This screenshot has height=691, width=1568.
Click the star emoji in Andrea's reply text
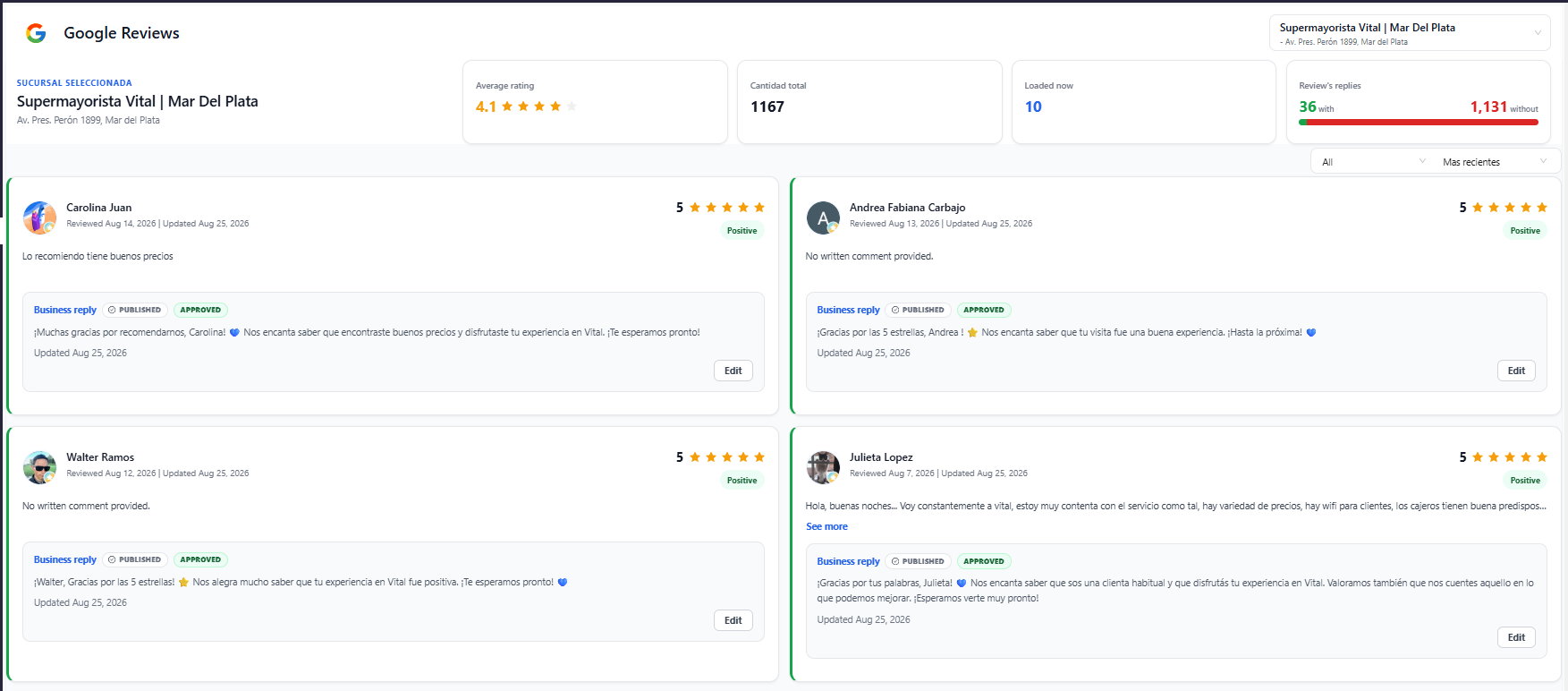pos(972,332)
